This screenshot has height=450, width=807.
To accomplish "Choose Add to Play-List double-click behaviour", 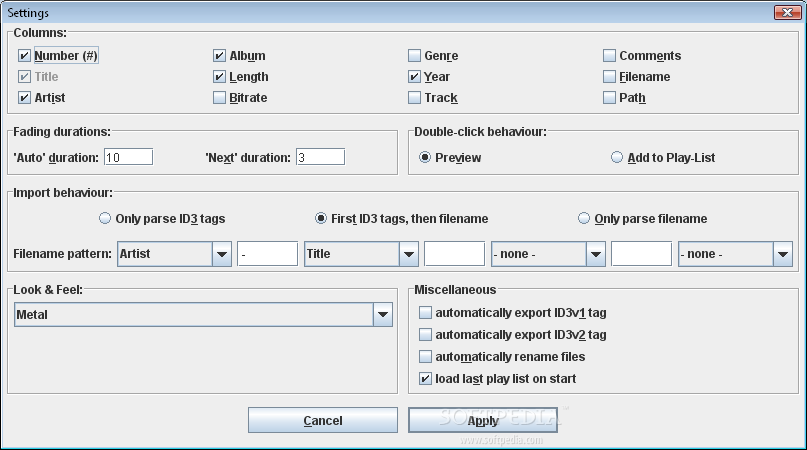I will coord(617,157).
